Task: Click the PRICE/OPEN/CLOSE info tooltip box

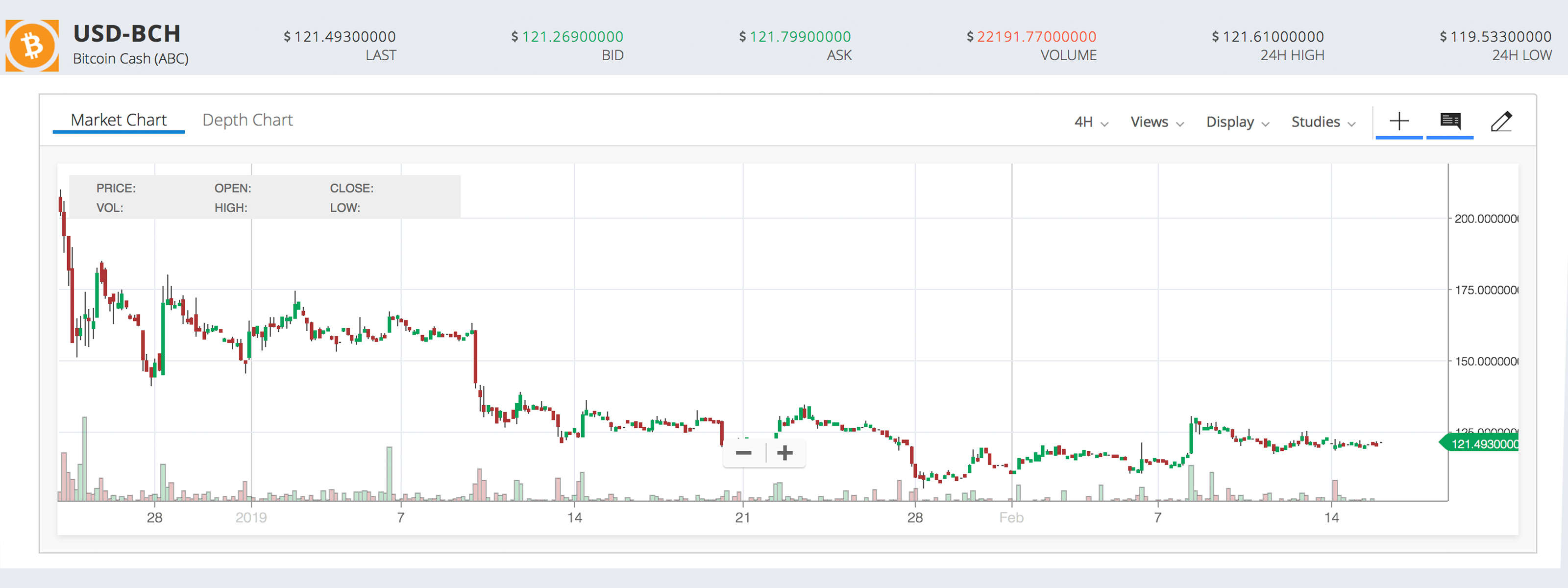Action: click(265, 196)
